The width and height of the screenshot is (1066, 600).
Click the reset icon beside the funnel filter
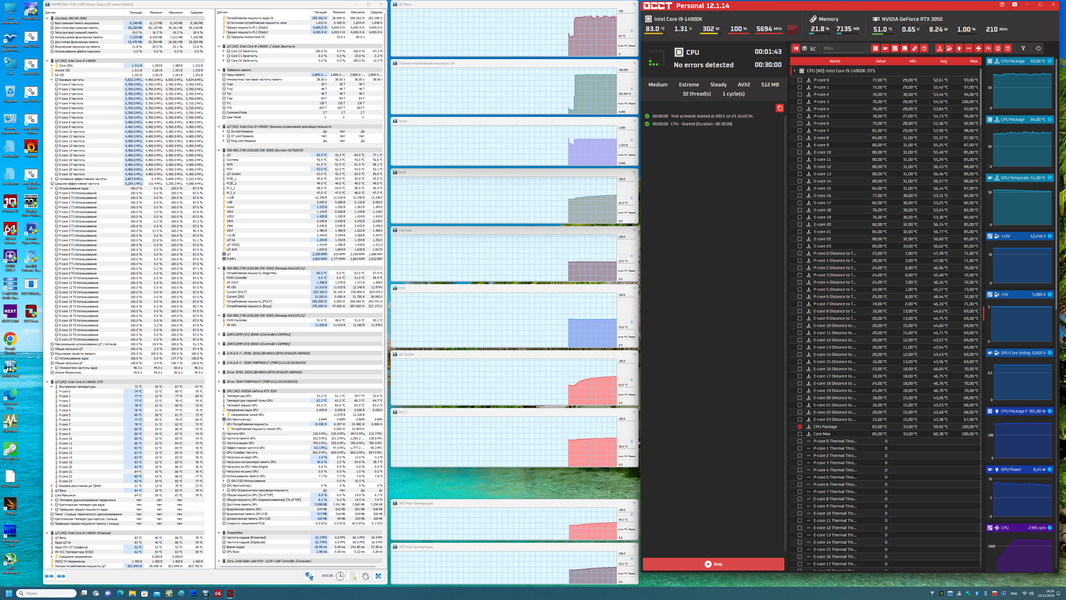click(x=1038, y=48)
